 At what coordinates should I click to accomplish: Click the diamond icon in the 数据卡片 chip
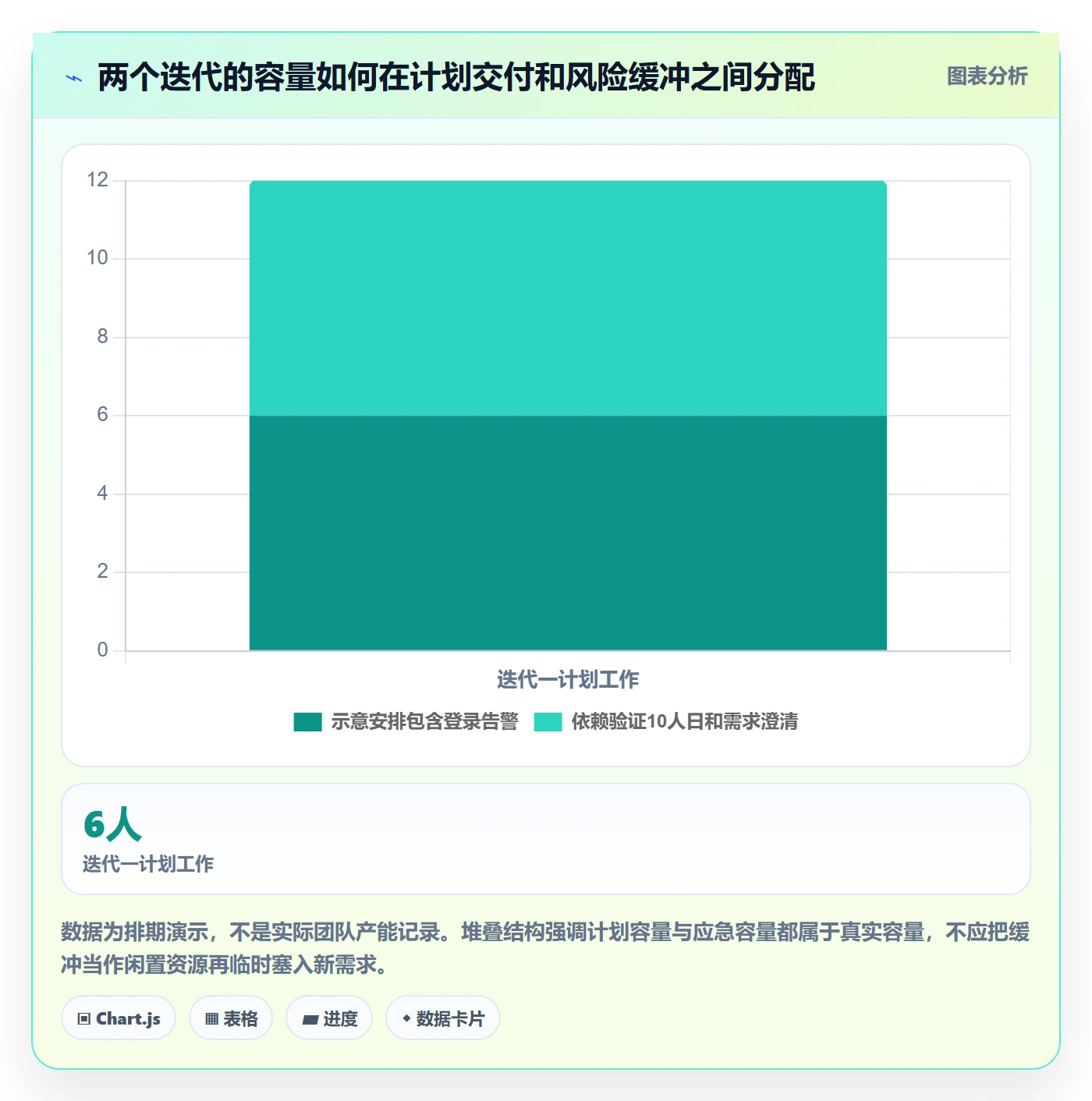(406, 1018)
